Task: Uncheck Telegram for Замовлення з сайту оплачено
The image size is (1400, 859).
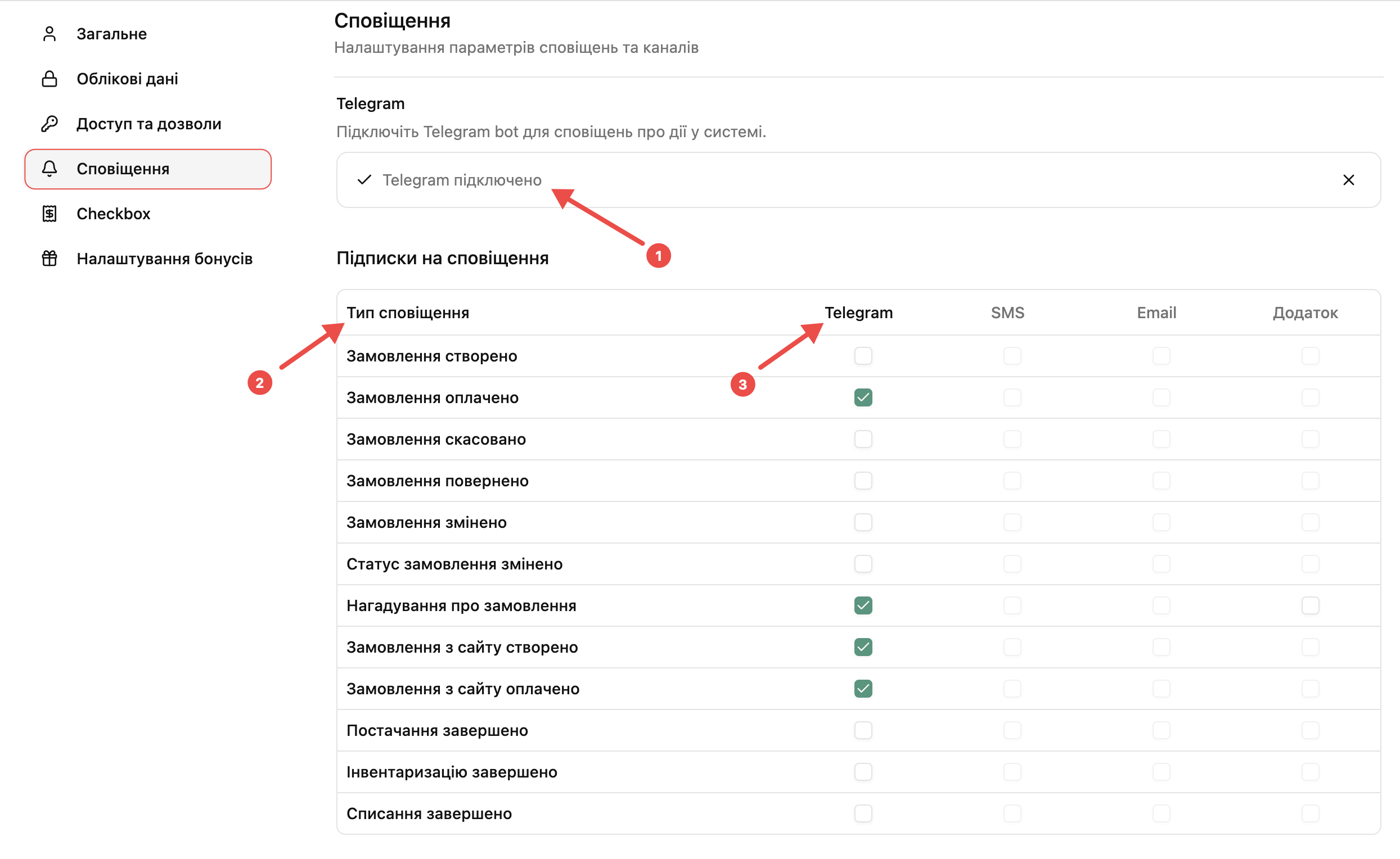Action: (x=863, y=689)
